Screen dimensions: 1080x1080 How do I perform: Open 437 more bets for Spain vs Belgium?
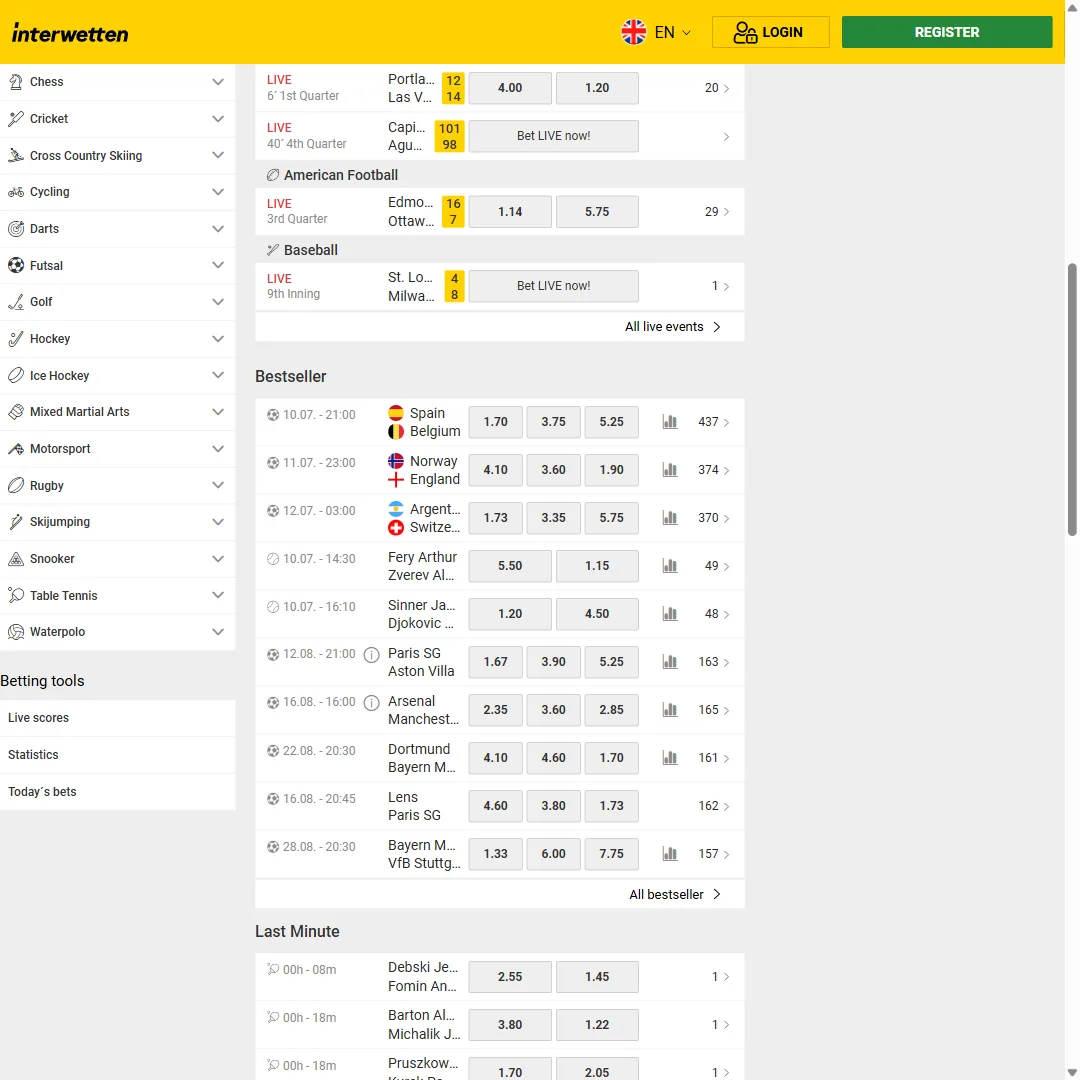(x=714, y=422)
